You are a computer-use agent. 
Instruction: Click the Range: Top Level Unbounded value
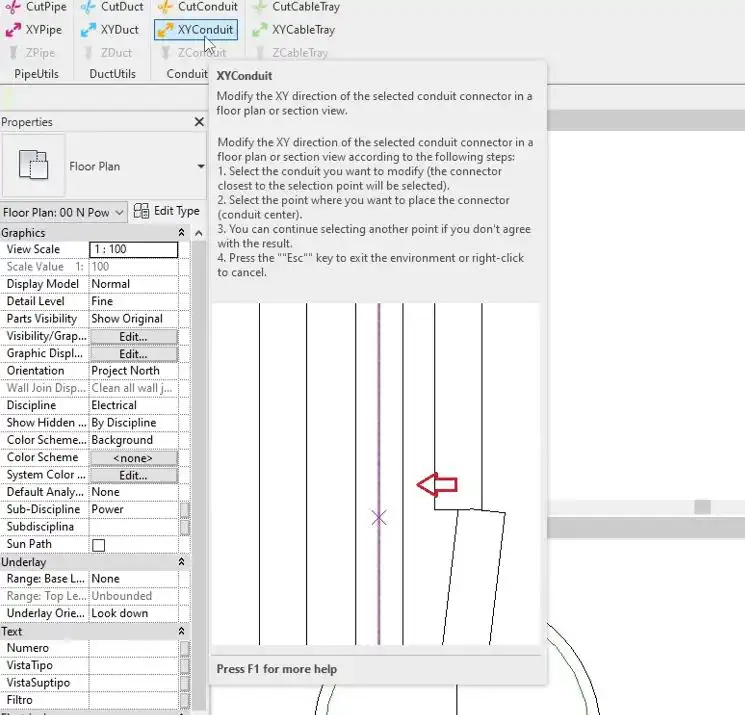pos(134,596)
